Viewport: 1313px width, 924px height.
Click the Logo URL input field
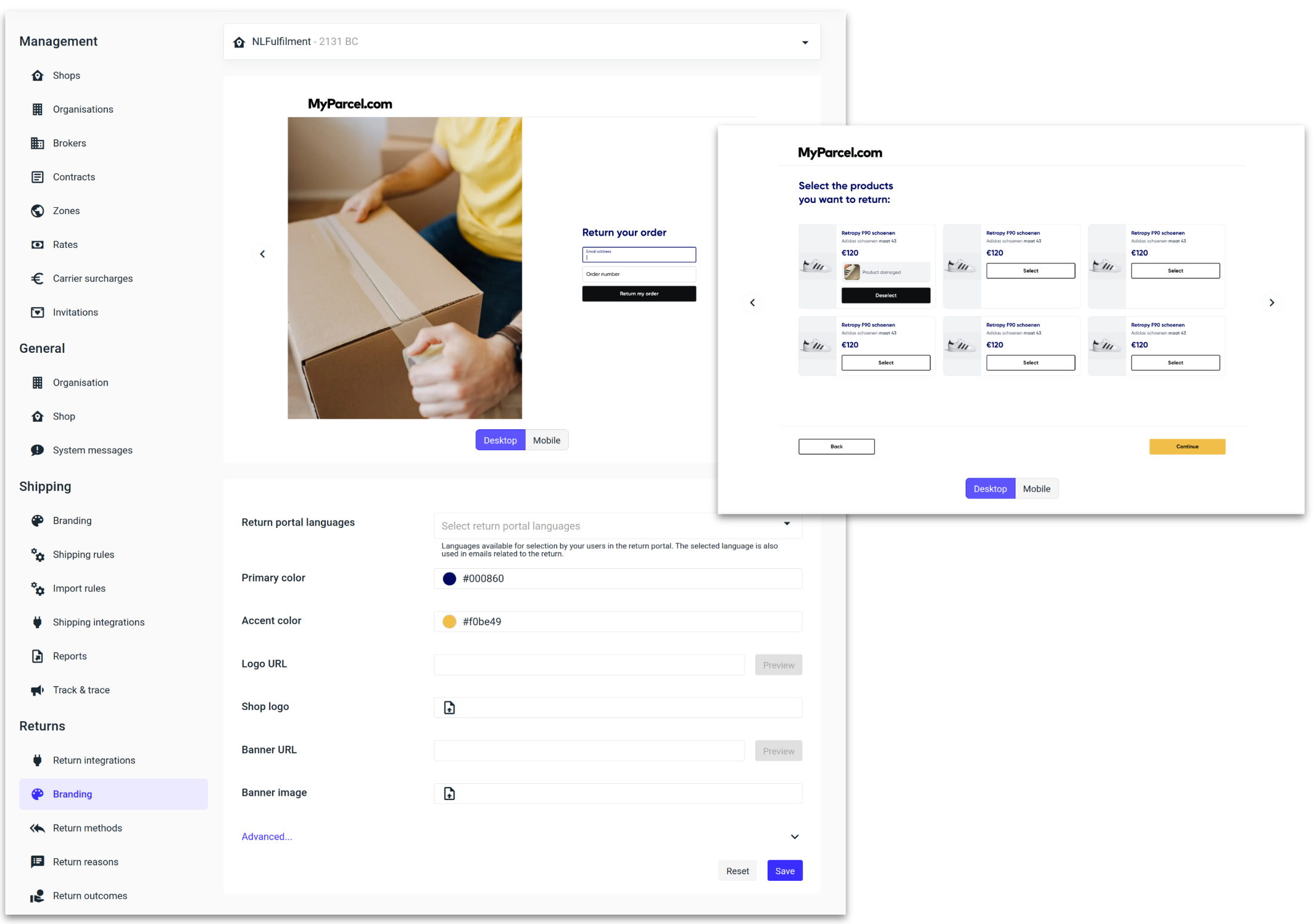coord(589,665)
